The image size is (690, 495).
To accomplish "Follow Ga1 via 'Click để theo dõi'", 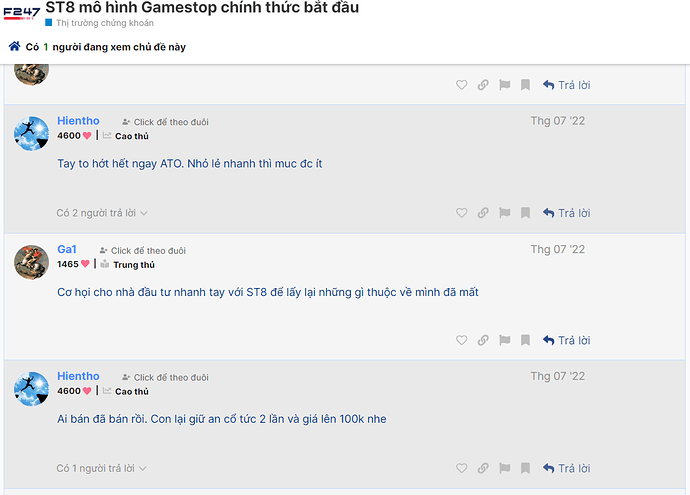I will coord(143,250).
